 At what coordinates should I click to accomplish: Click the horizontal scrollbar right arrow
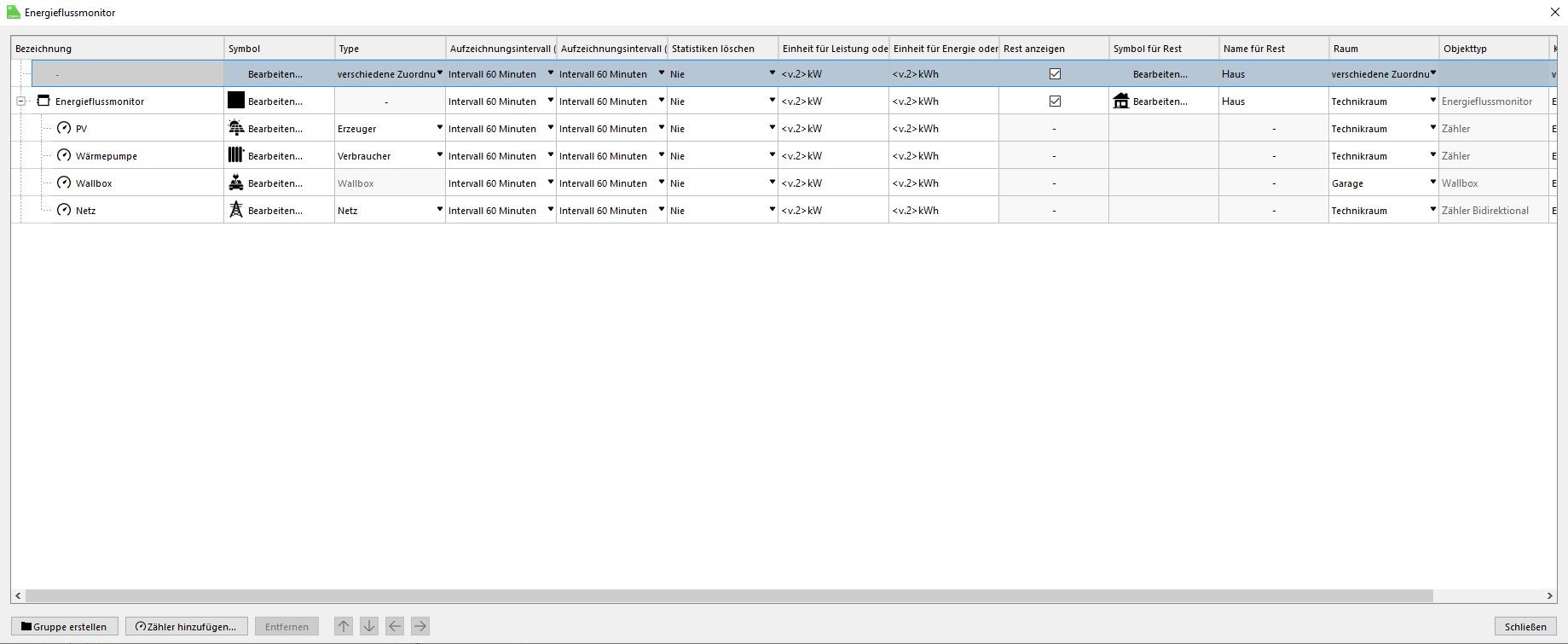click(1551, 595)
